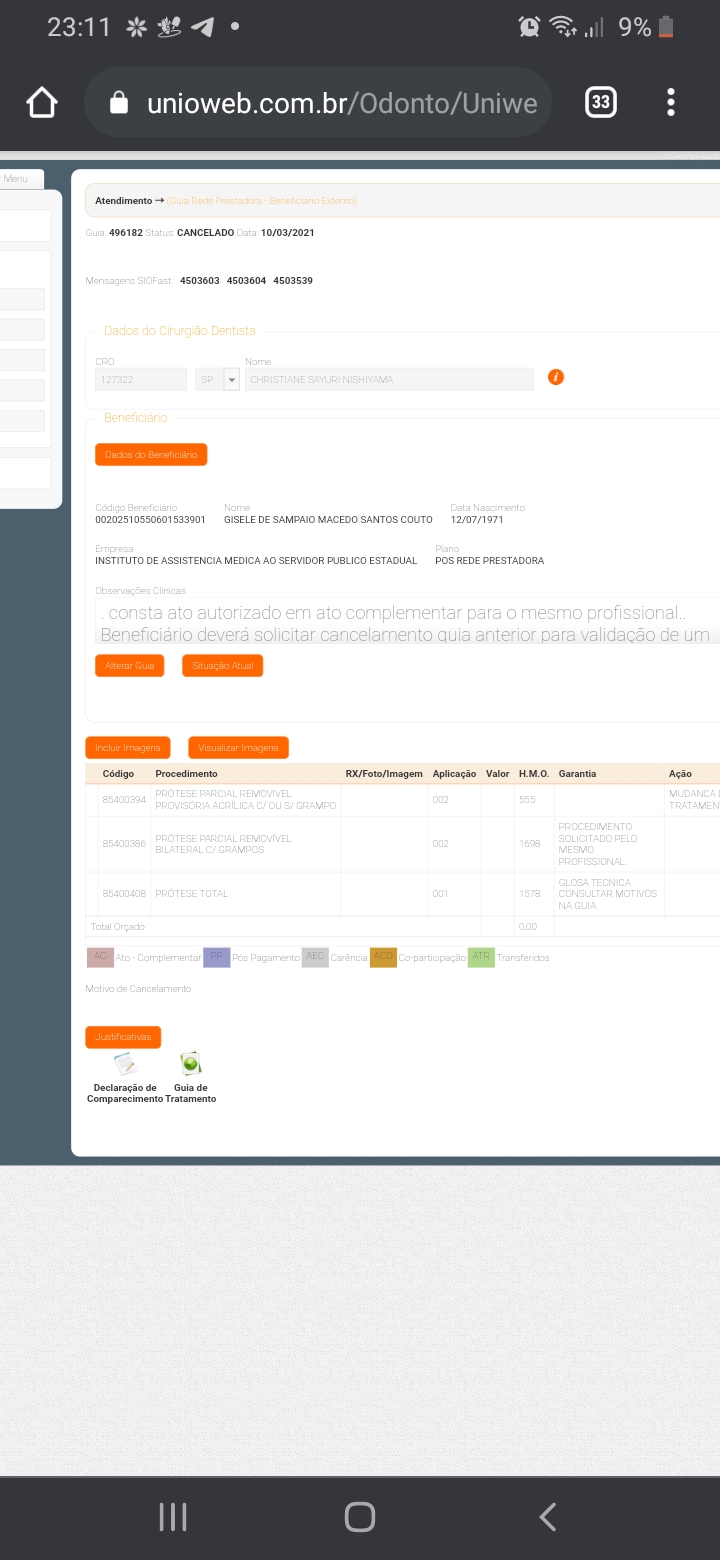Tap the Chrome home icon
The height and width of the screenshot is (1560, 720).
(x=42, y=102)
